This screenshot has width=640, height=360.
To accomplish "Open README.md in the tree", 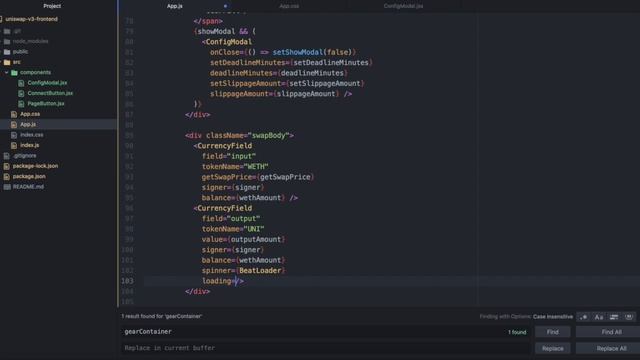I will point(28,187).
